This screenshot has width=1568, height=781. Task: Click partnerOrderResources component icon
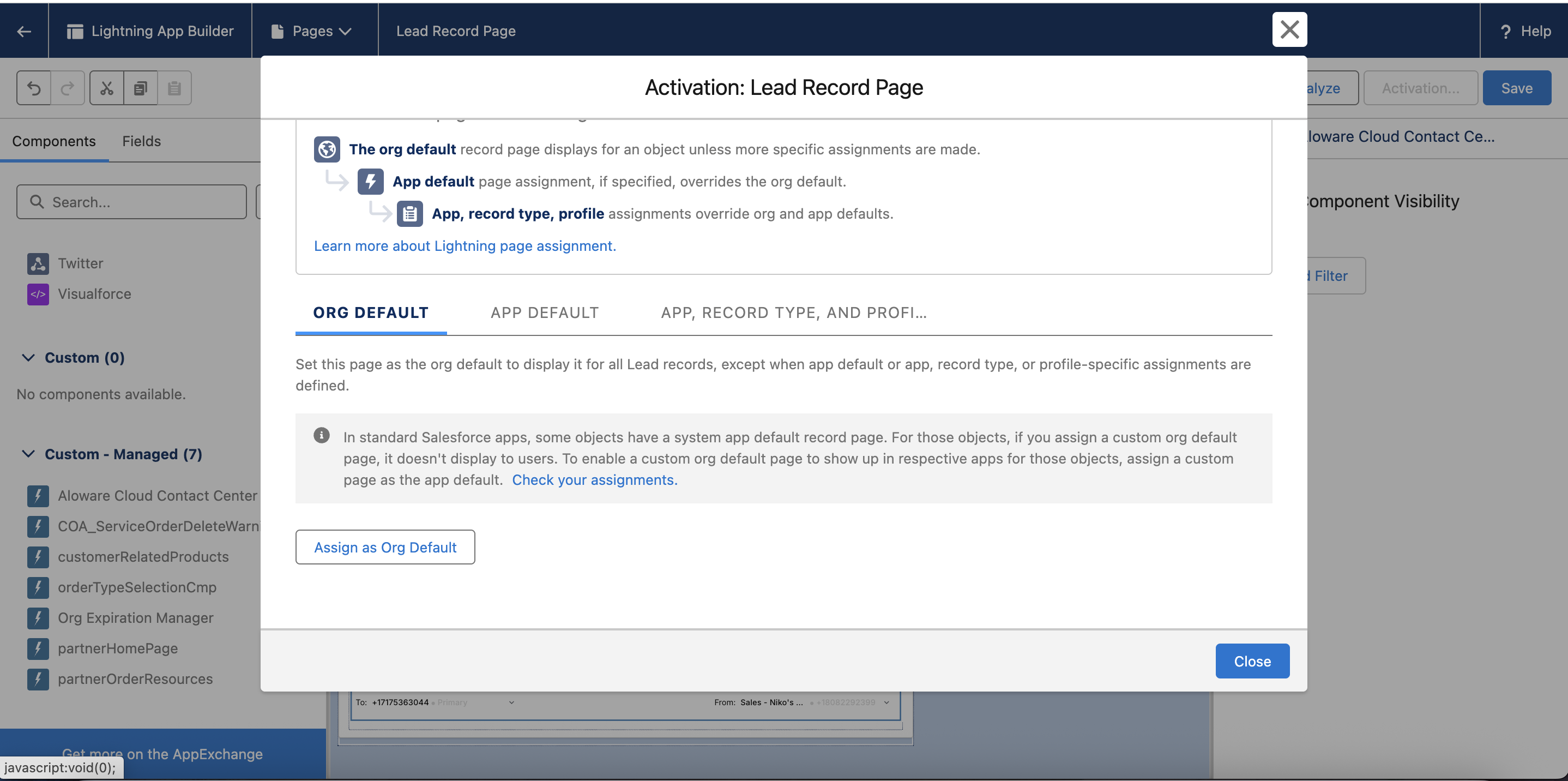coord(38,678)
